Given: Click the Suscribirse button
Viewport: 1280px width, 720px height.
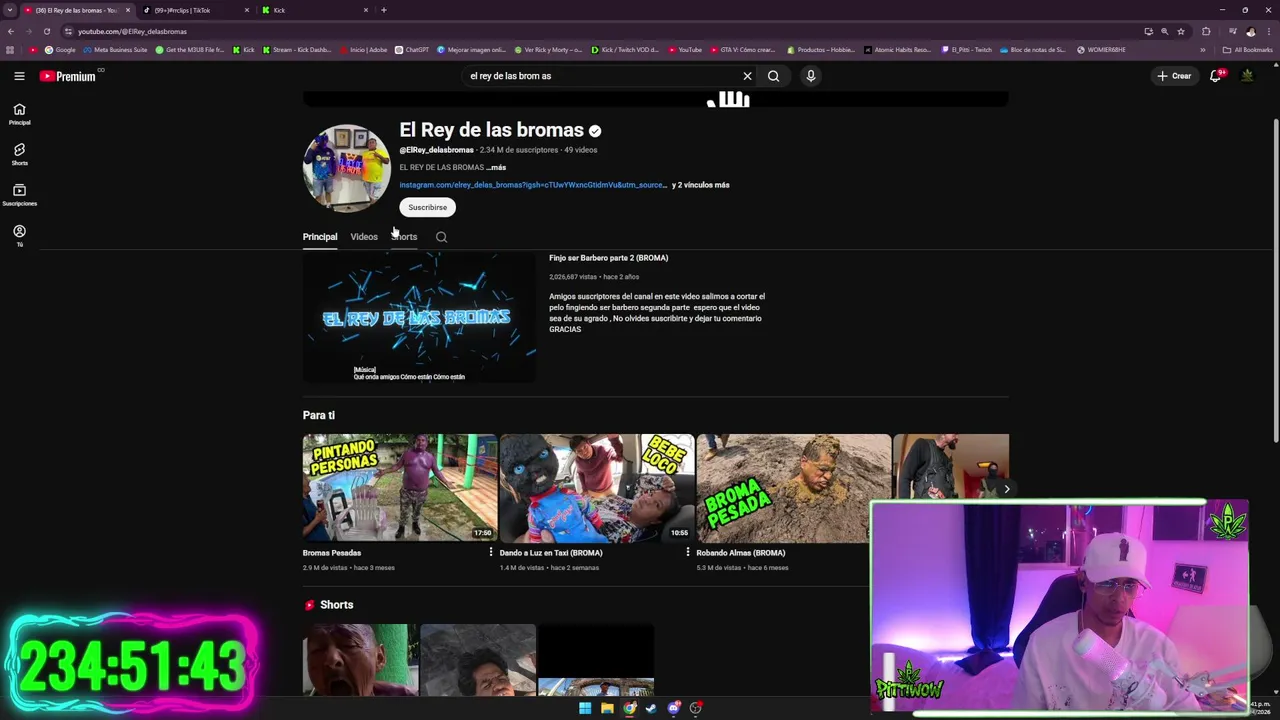Looking at the screenshot, I should point(427,207).
